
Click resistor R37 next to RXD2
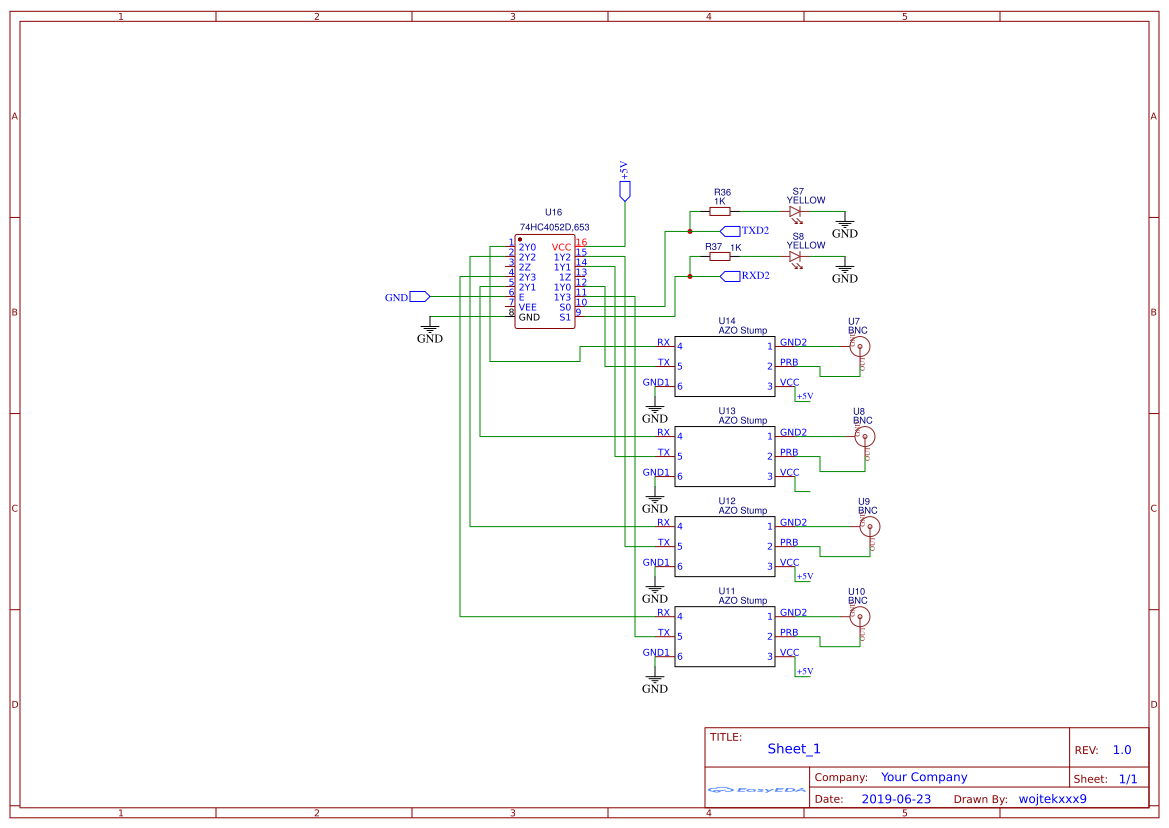pos(720,255)
